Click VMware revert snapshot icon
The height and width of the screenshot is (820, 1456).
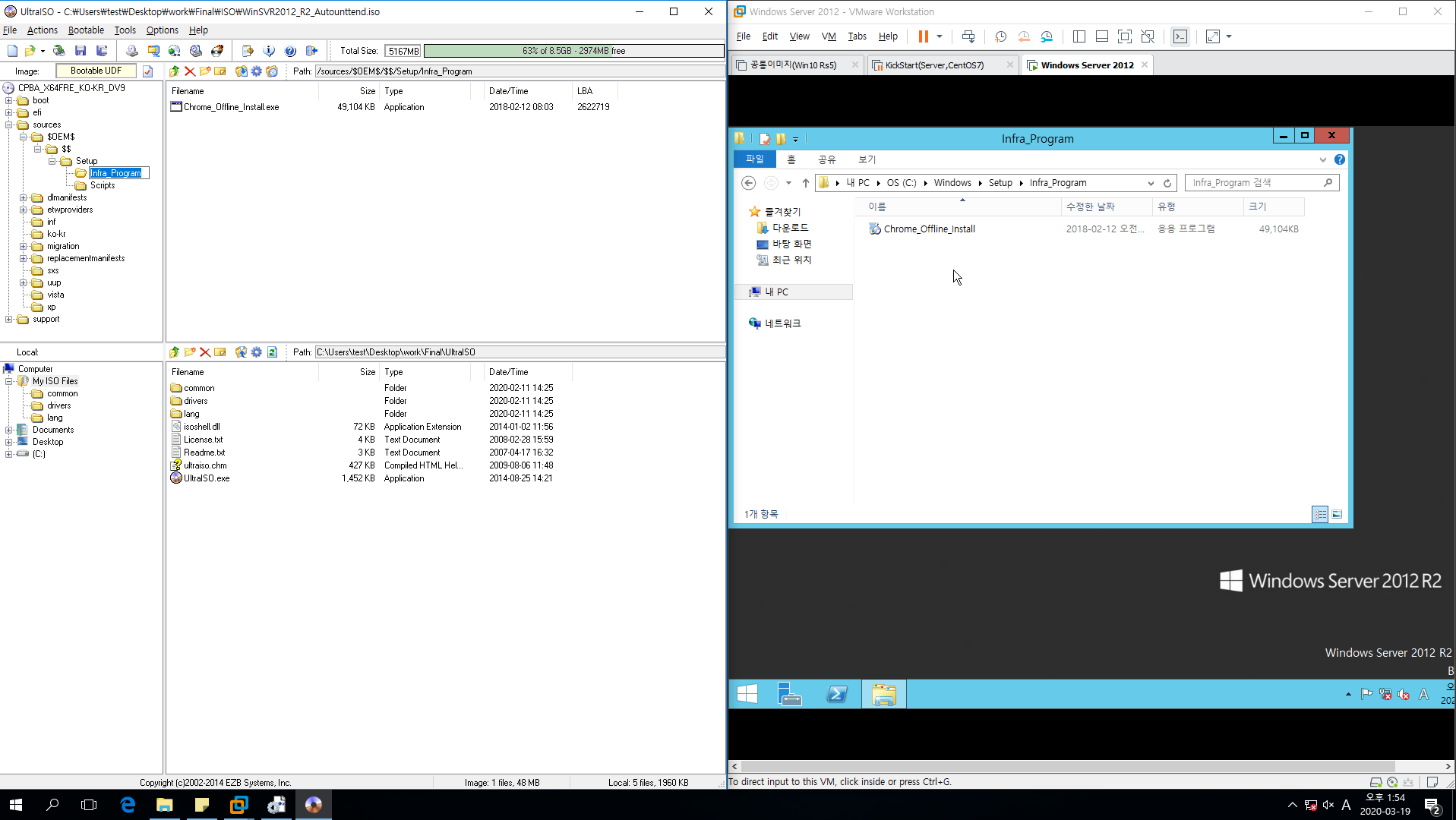click(1024, 36)
